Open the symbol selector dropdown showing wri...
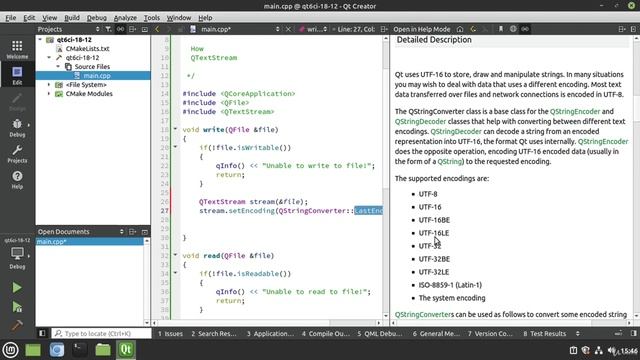 [x=313, y=29]
